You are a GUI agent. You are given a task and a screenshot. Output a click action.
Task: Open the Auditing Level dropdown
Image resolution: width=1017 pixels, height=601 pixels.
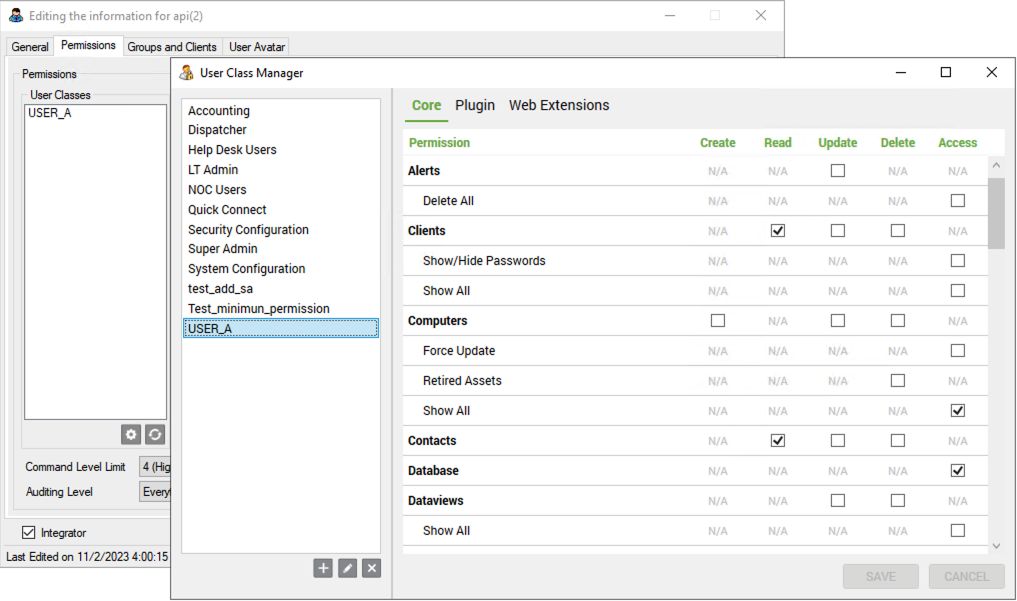pyautogui.click(x=155, y=492)
